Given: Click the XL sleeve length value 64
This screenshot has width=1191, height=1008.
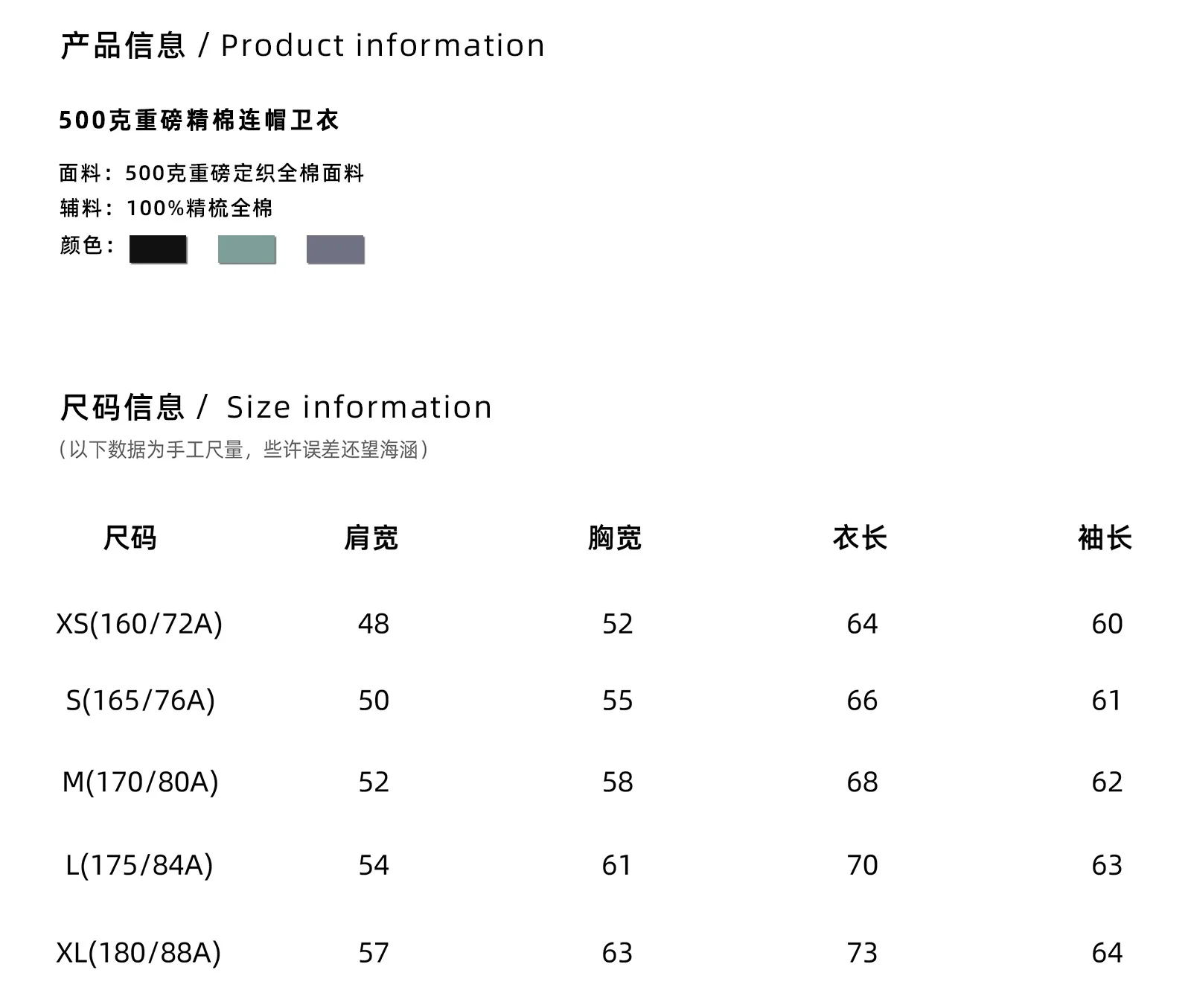Looking at the screenshot, I should click(1107, 953).
